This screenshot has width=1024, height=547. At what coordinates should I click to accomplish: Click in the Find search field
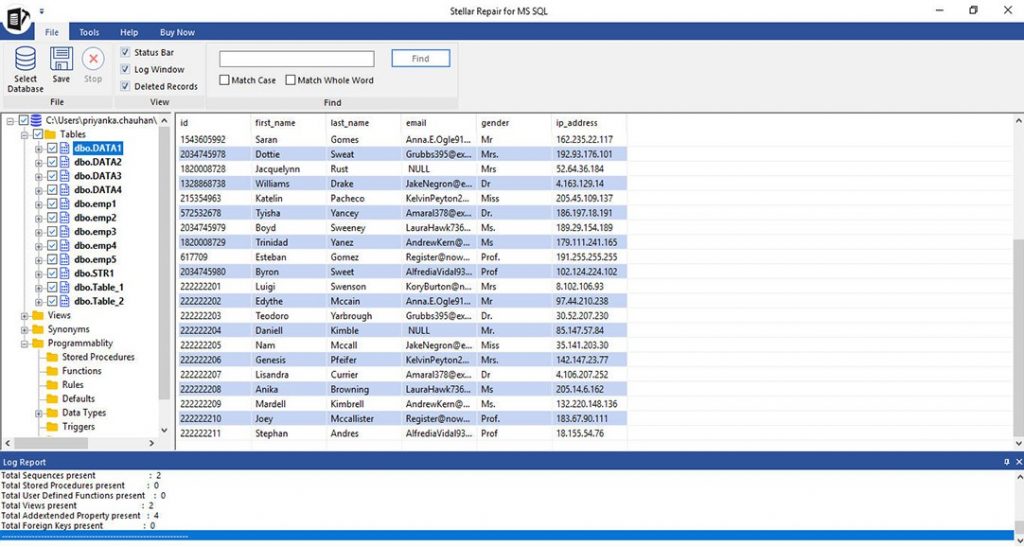(297, 59)
